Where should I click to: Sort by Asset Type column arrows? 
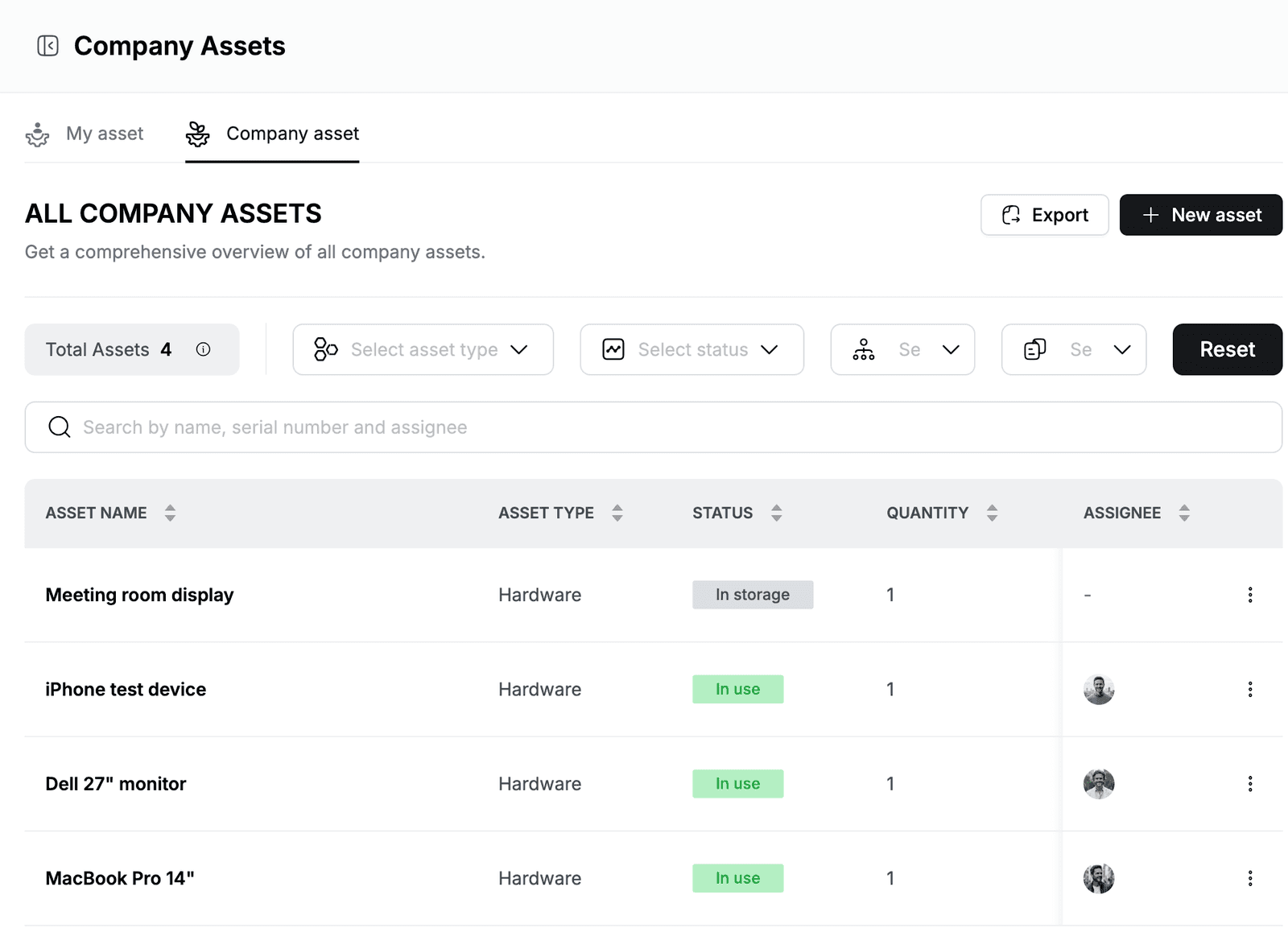tap(617, 513)
